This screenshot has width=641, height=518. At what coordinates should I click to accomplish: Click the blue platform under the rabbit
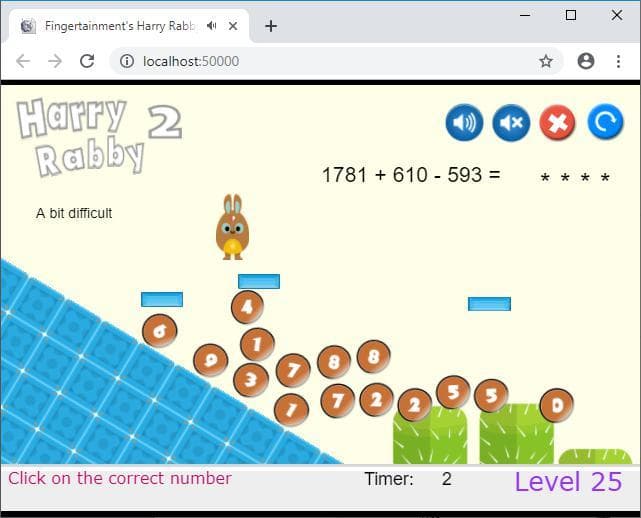pyautogui.click(x=259, y=281)
